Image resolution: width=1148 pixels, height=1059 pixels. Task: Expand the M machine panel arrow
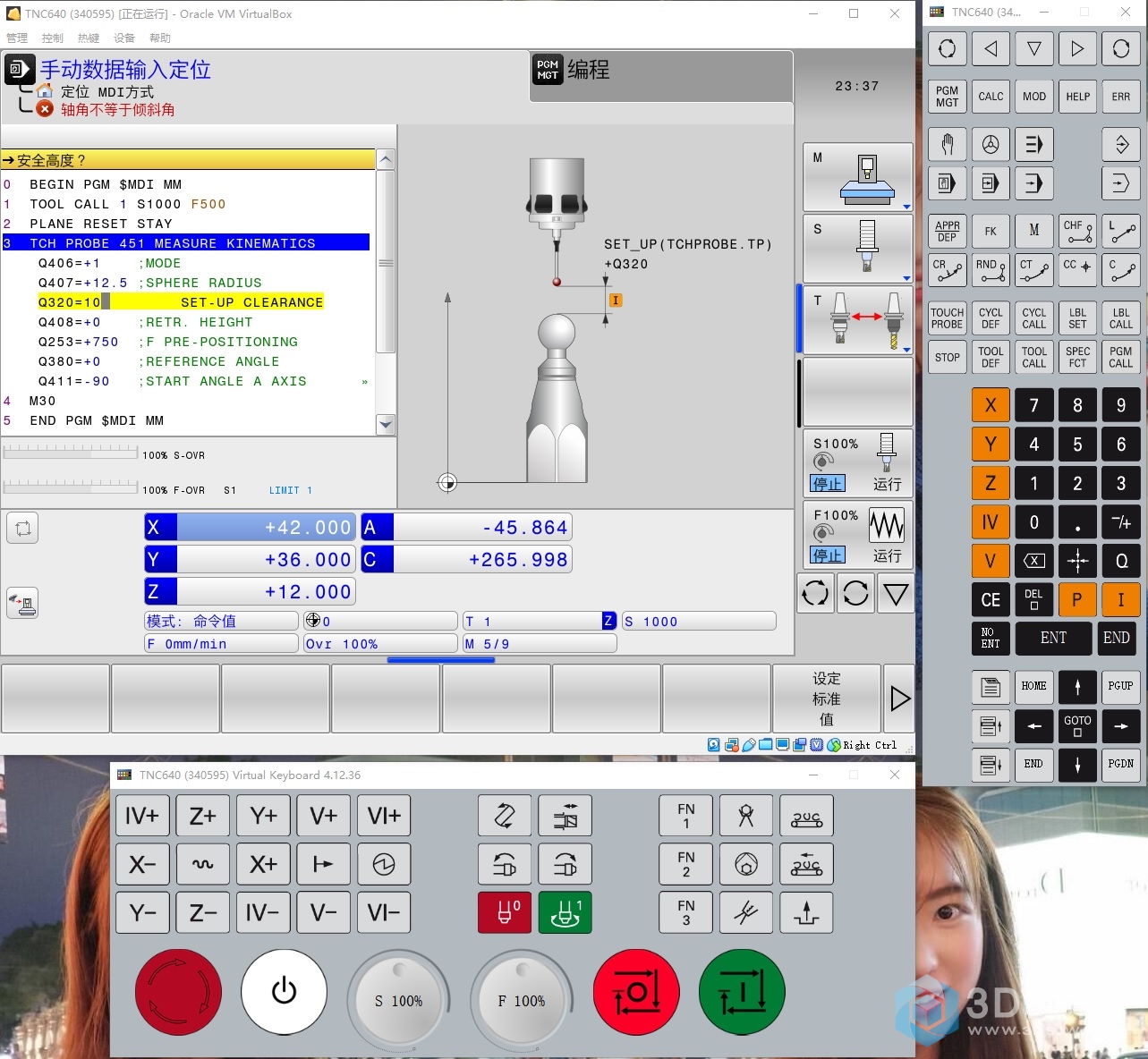pos(906,207)
